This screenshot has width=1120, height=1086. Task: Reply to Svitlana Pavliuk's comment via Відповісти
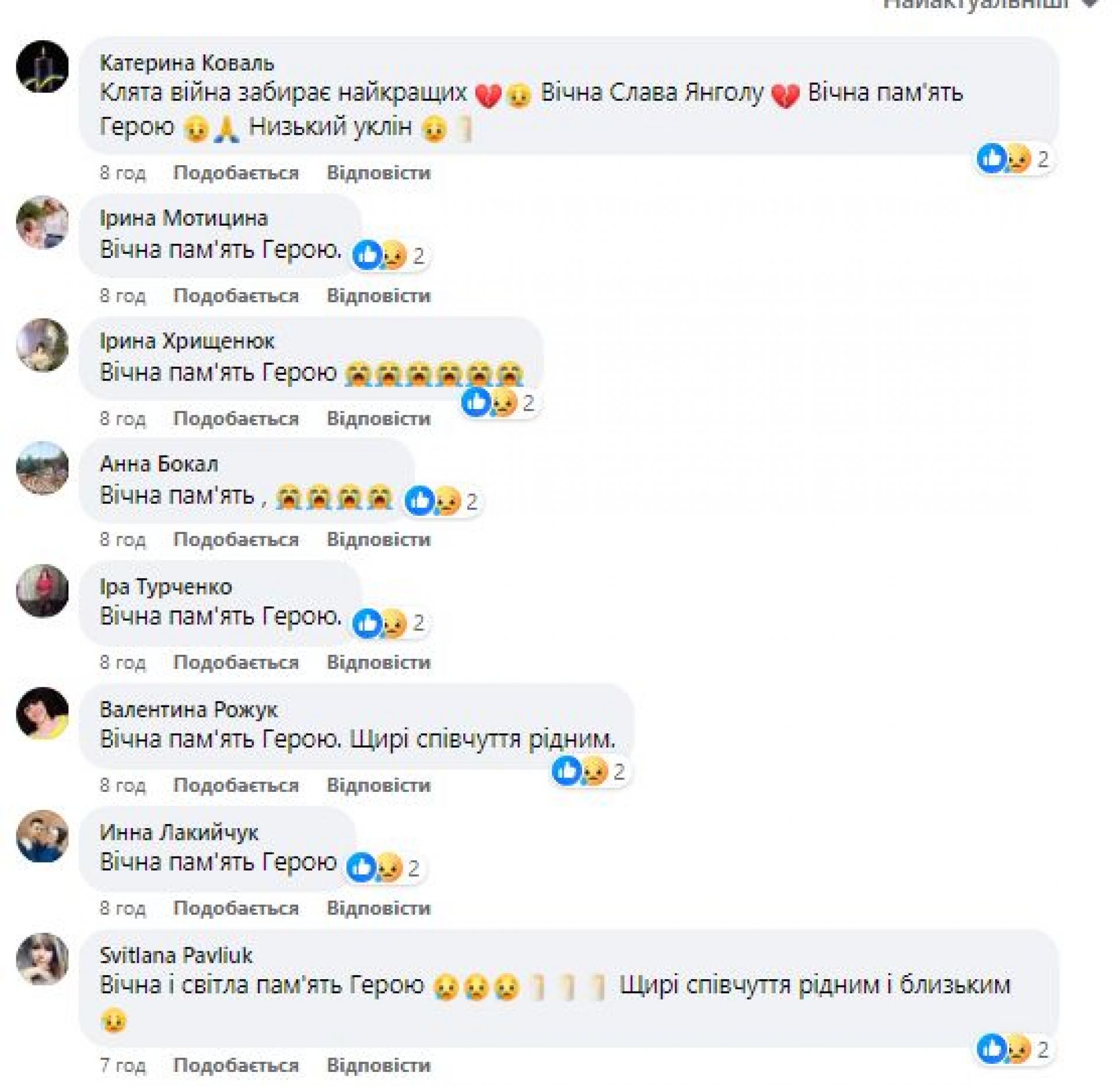coord(379,1065)
